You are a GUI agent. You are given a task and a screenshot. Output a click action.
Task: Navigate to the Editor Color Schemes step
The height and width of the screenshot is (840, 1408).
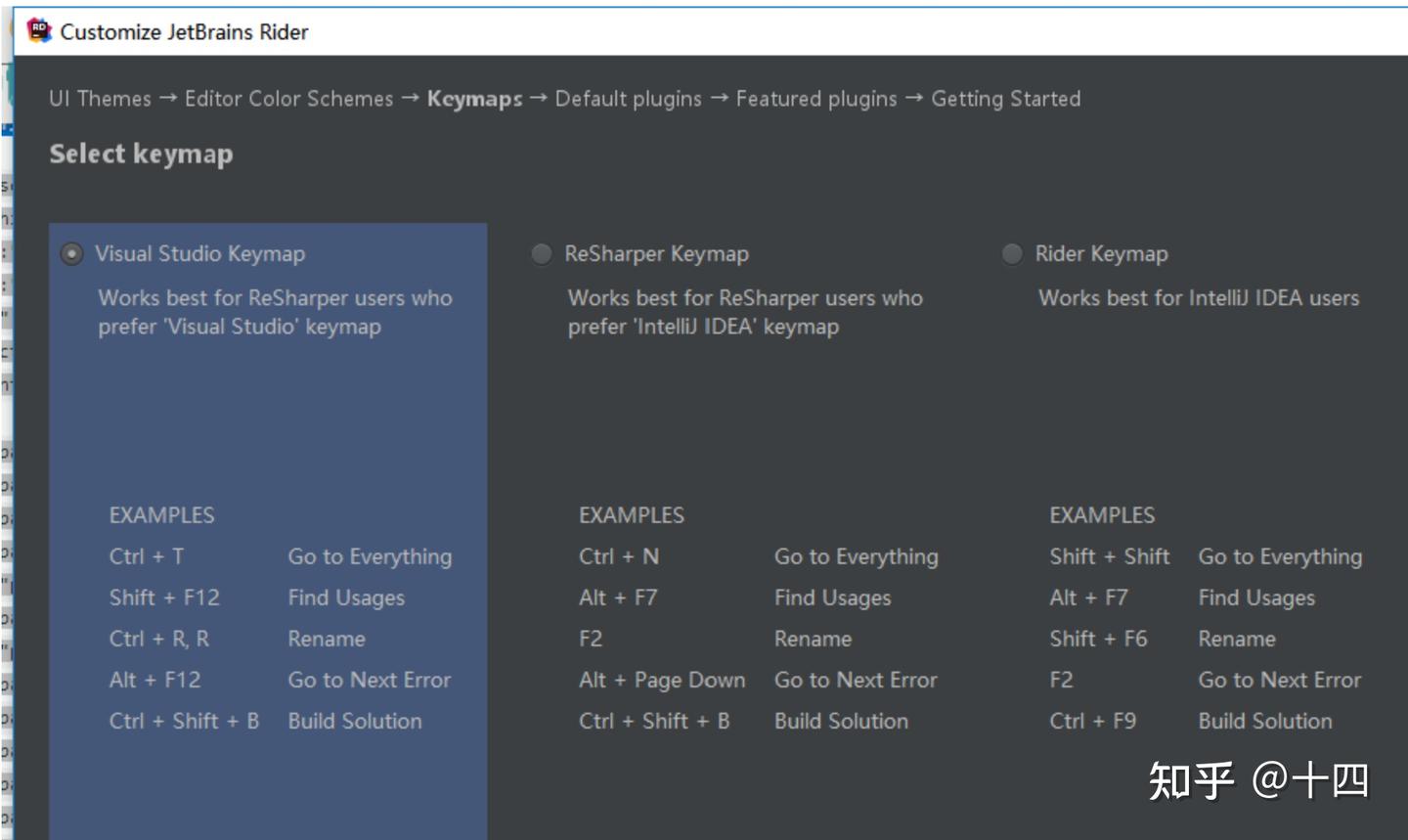[x=288, y=99]
